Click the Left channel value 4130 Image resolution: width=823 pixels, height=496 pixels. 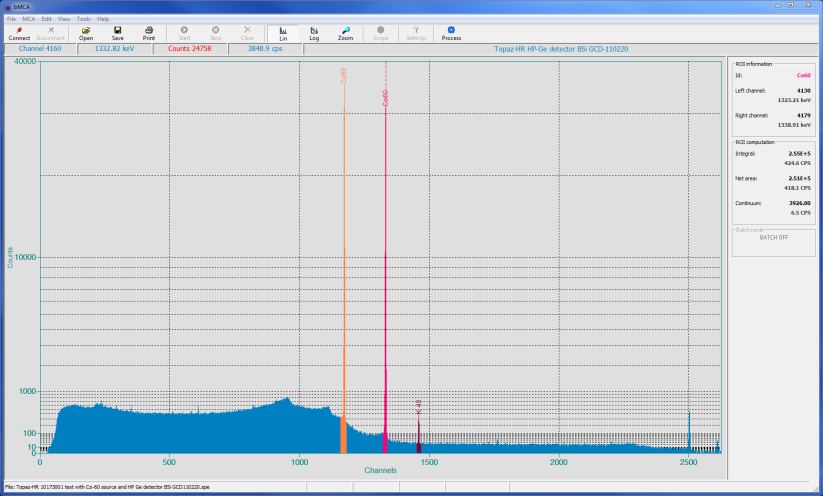(804, 91)
